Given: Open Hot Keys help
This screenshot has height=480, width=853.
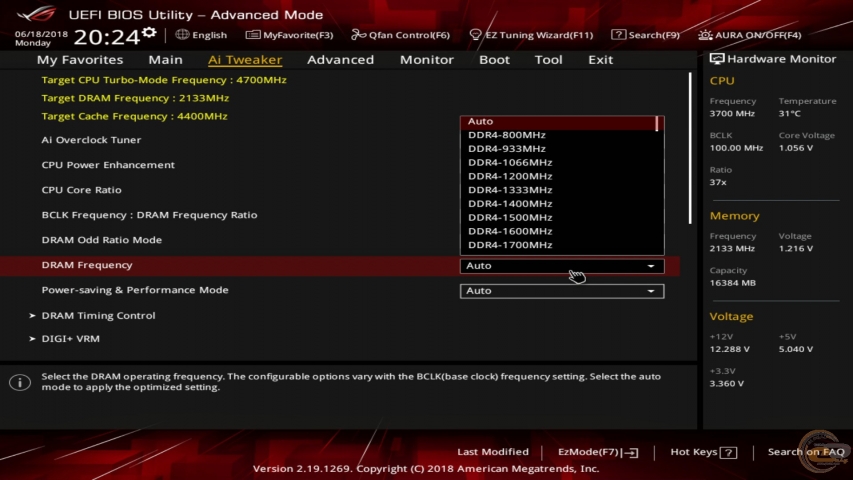Looking at the screenshot, I should [703, 452].
